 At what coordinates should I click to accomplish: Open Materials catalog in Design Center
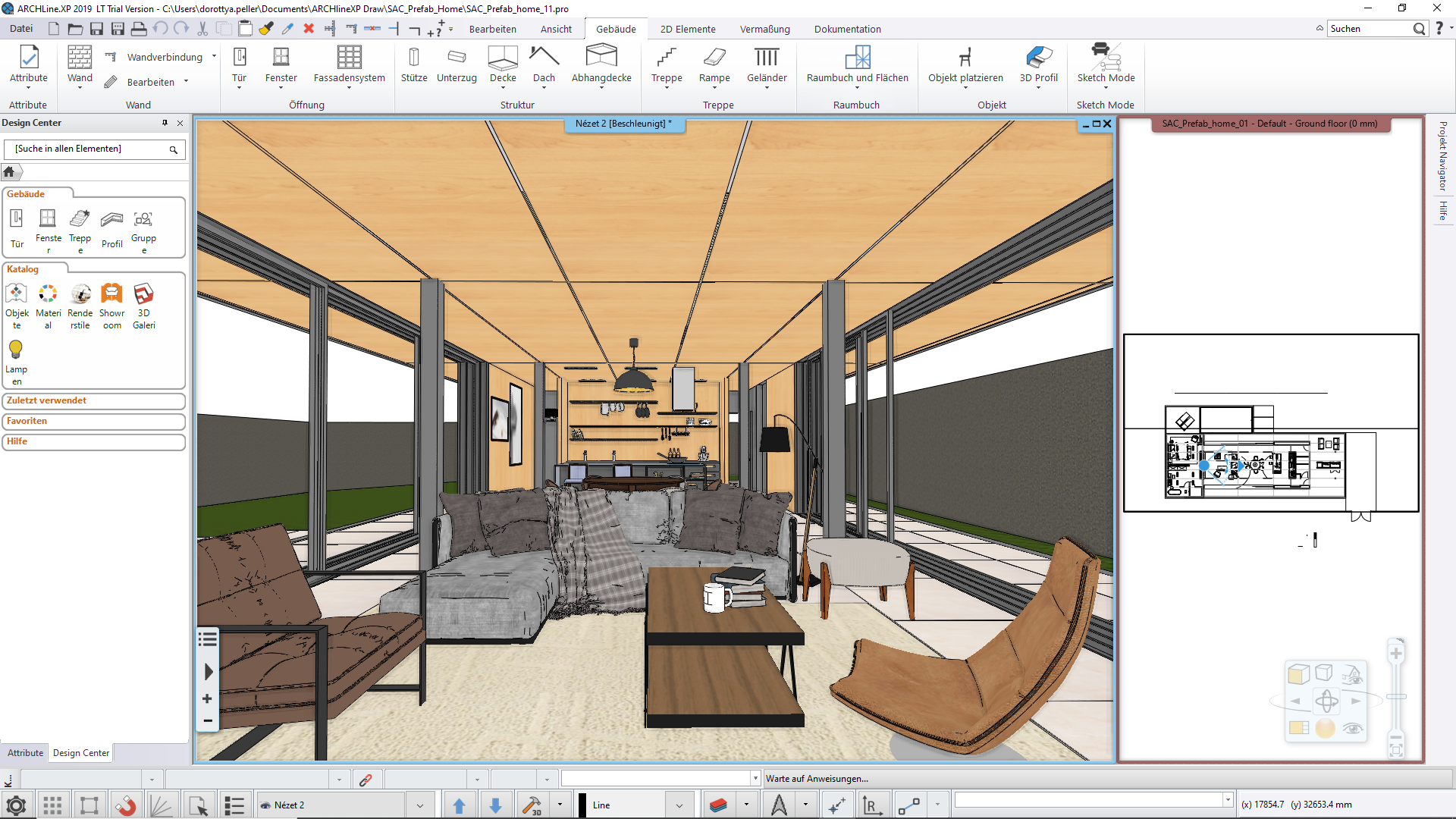coord(48,294)
